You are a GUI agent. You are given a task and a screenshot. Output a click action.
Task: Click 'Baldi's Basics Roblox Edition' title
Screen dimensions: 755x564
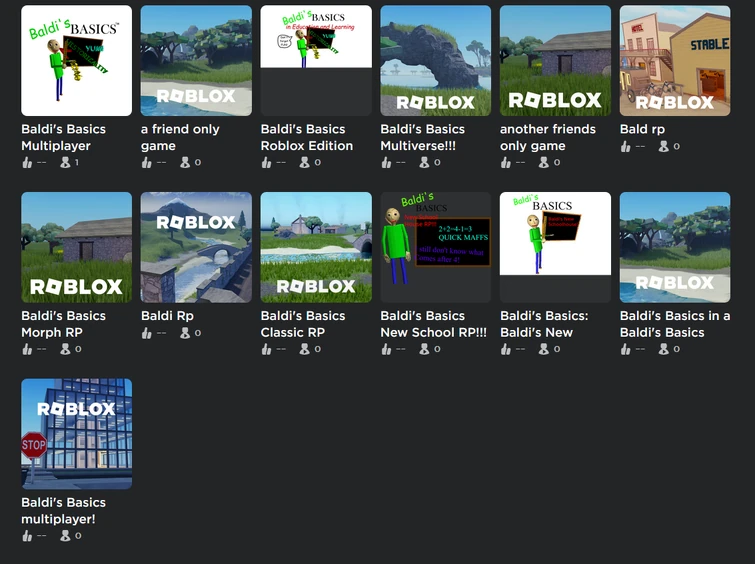point(307,137)
